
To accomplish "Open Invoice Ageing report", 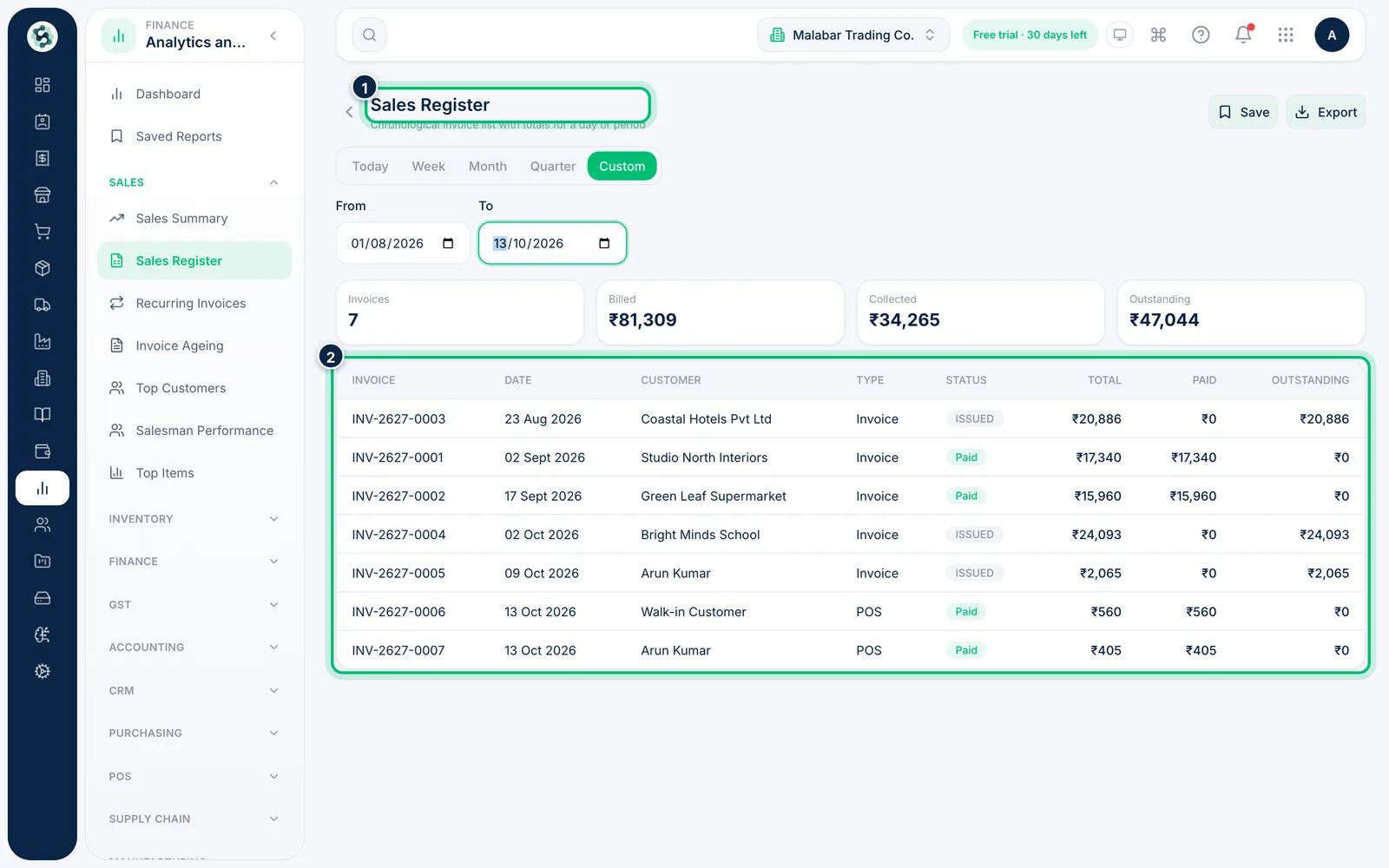I will pos(194,345).
